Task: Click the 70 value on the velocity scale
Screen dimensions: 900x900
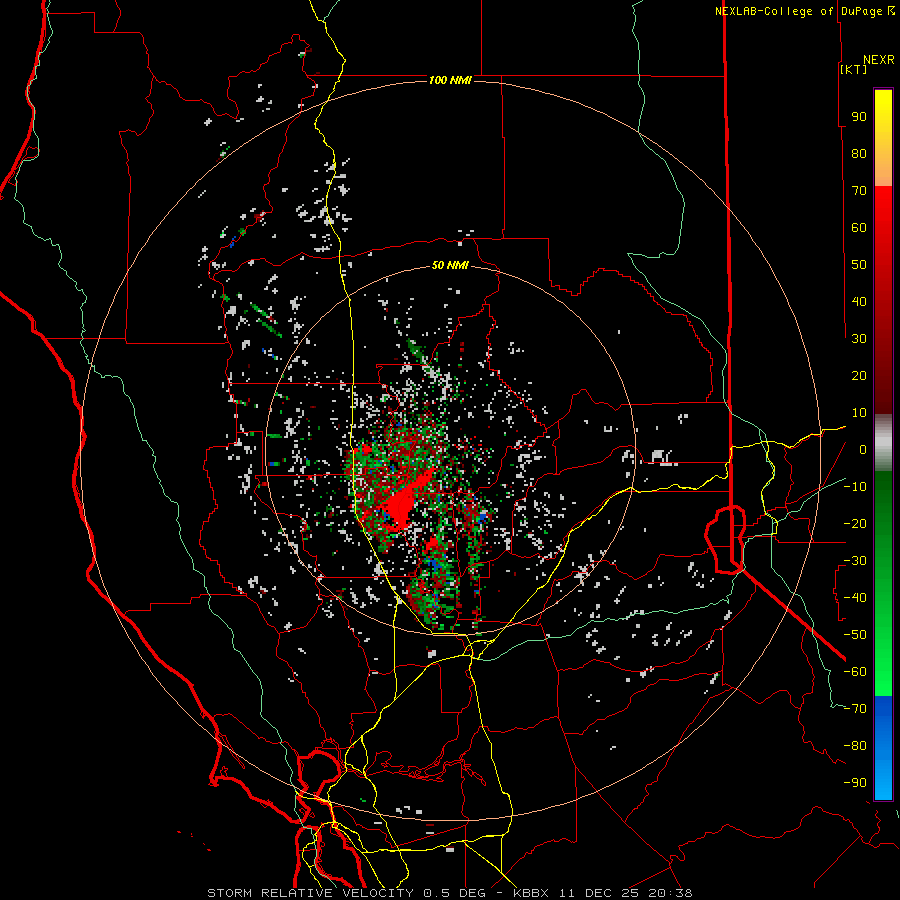Action: (x=859, y=191)
